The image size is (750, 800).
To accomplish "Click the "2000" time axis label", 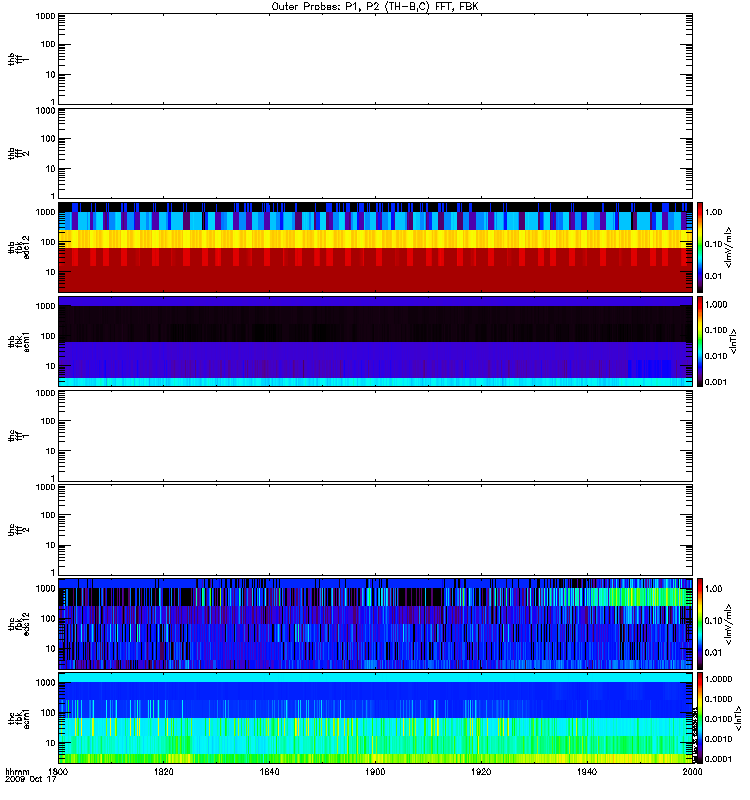I will [x=692, y=771].
